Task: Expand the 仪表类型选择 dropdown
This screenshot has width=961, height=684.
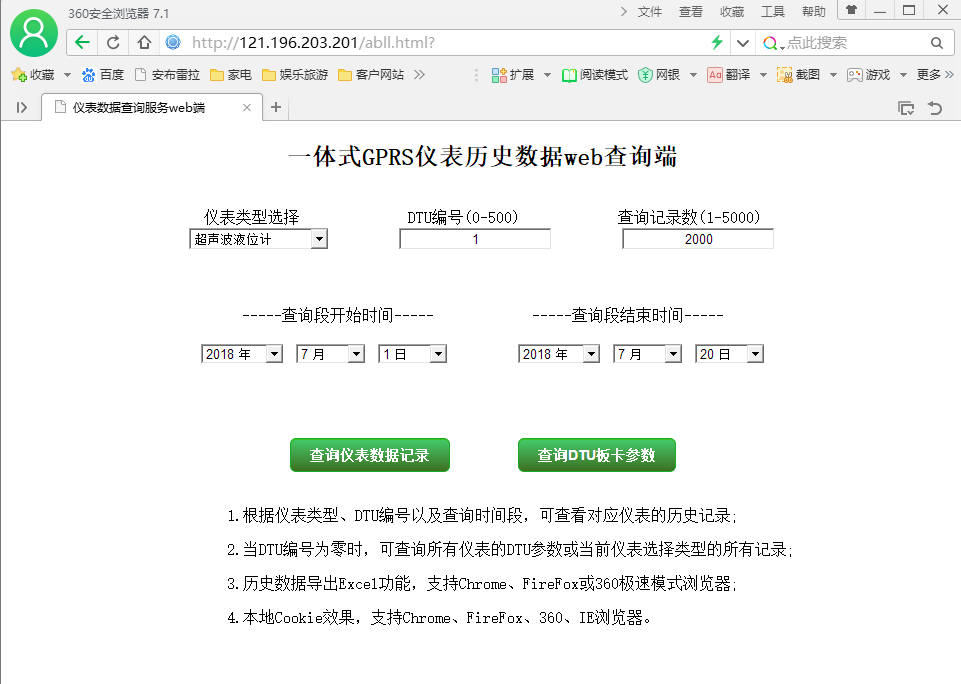Action: pos(258,239)
